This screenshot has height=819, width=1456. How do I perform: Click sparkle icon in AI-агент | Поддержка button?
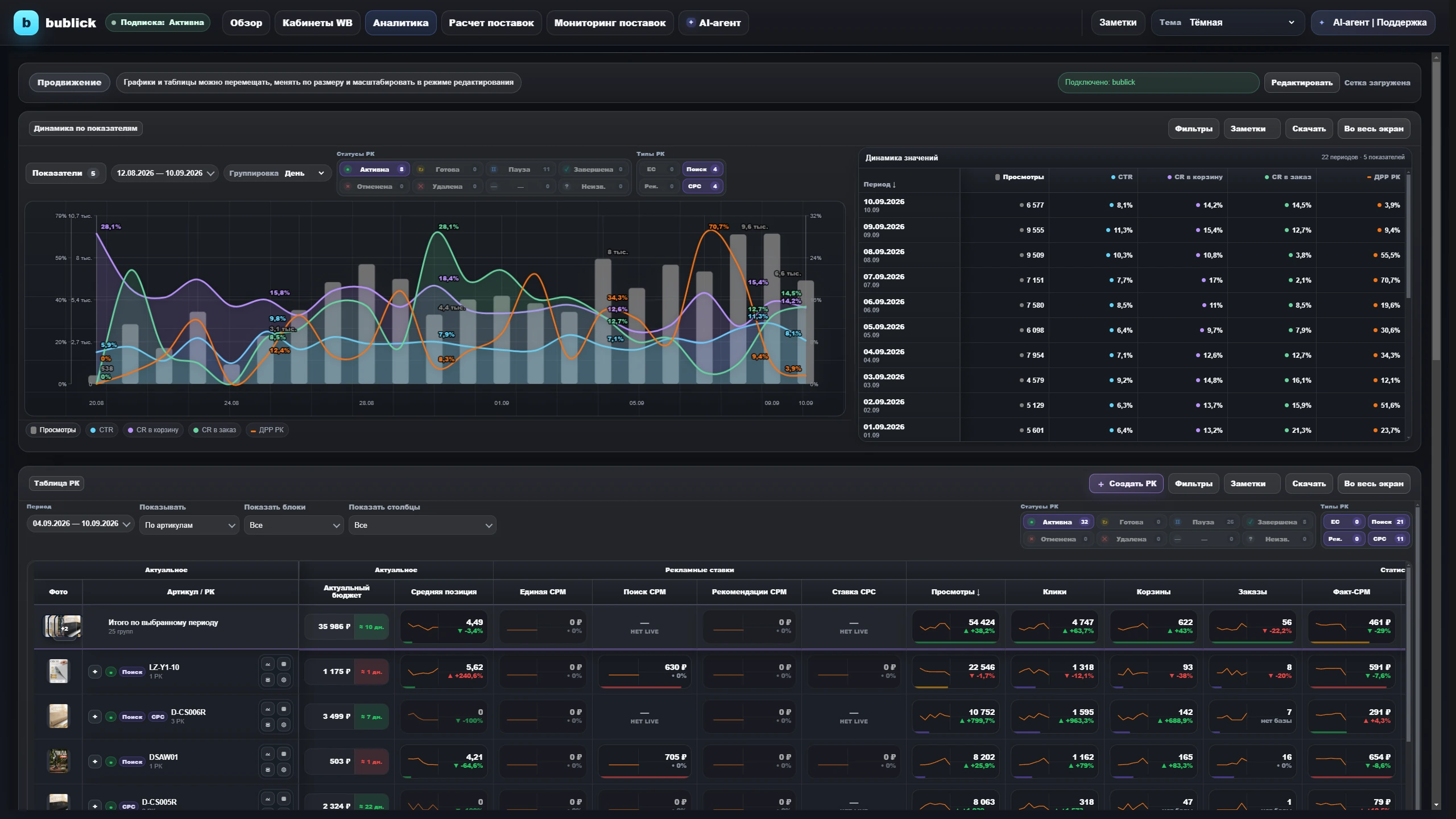[1321, 23]
